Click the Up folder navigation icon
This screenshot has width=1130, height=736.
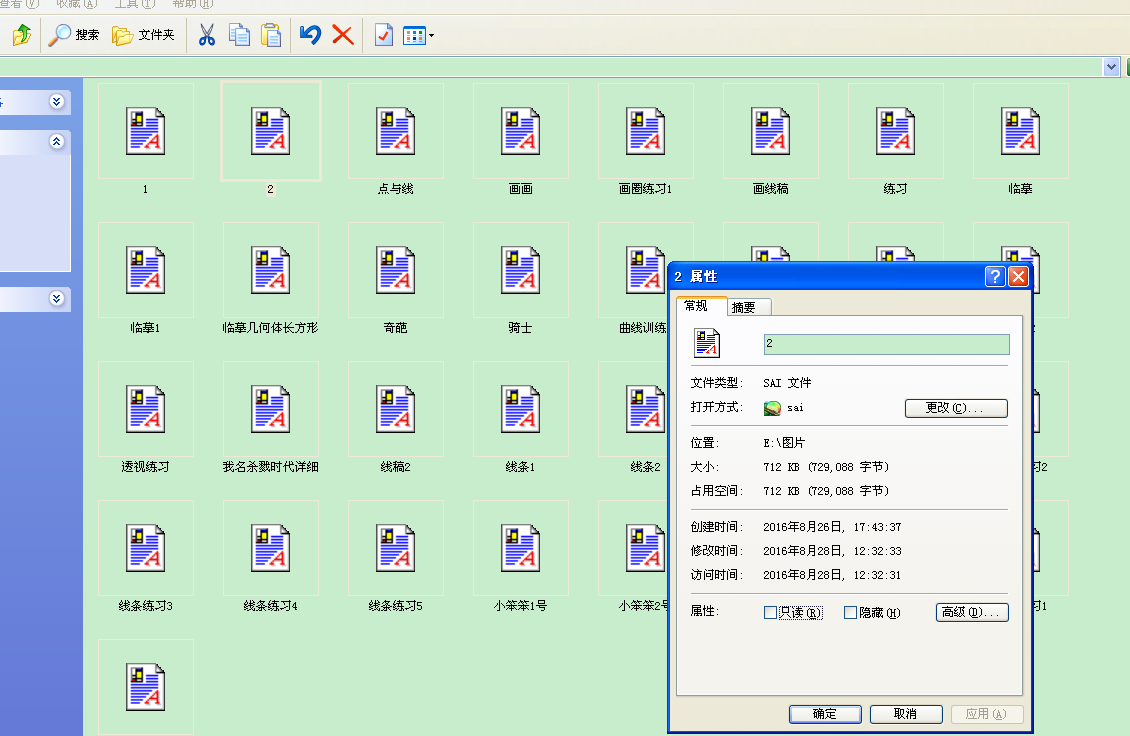click(x=20, y=35)
